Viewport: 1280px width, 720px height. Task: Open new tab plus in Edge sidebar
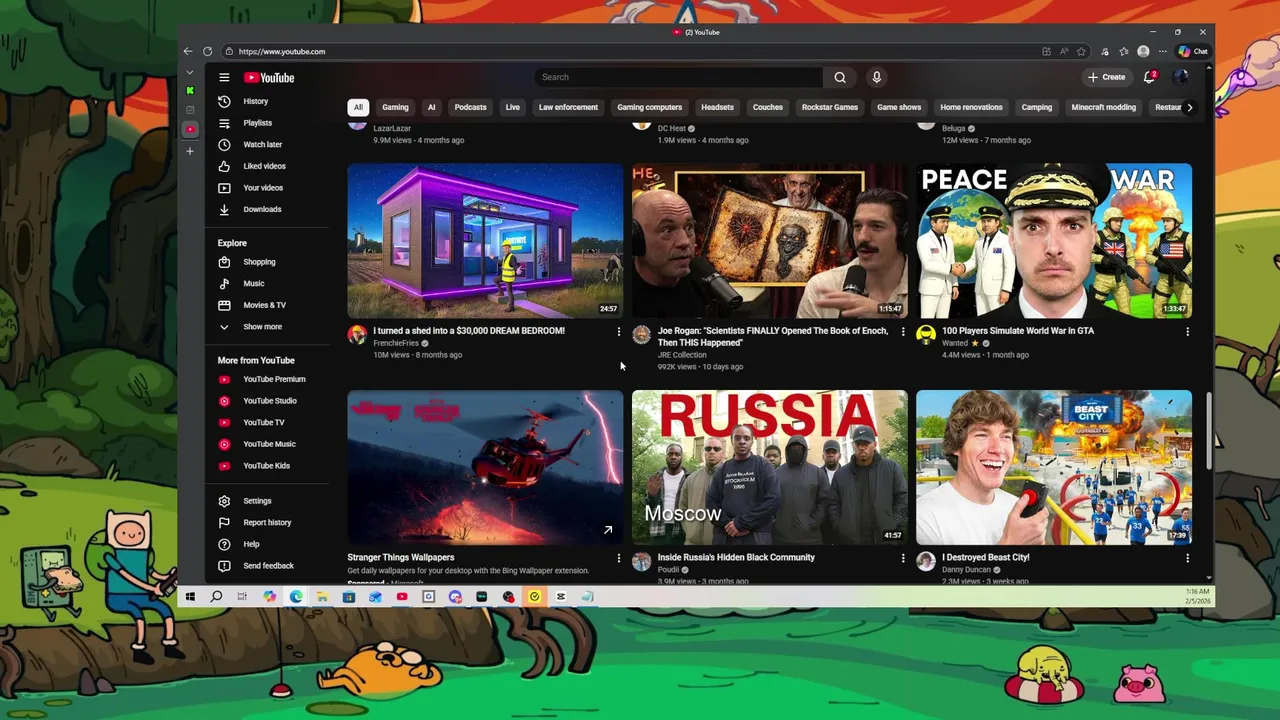pyautogui.click(x=189, y=151)
